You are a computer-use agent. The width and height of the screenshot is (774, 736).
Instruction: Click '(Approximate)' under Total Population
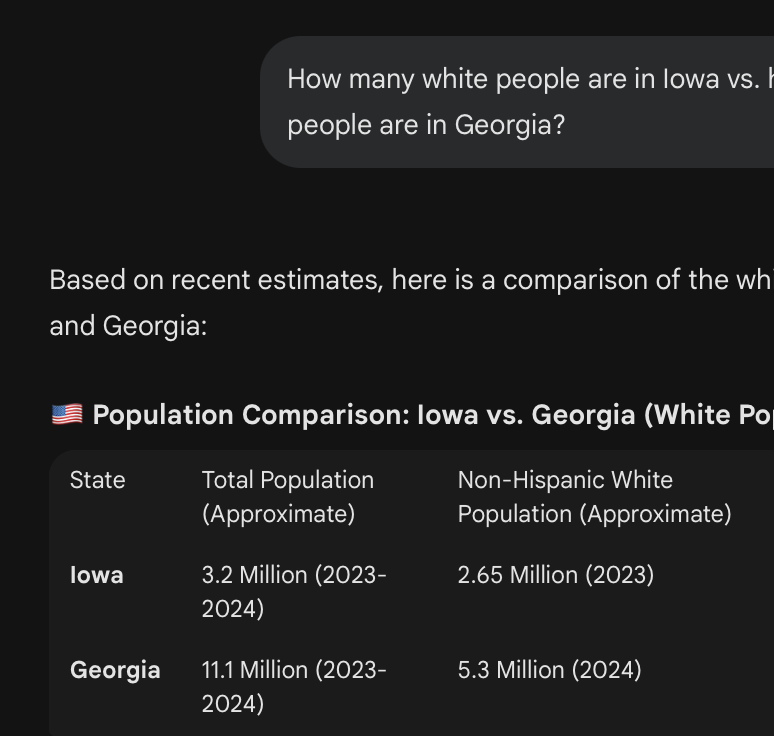278,514
